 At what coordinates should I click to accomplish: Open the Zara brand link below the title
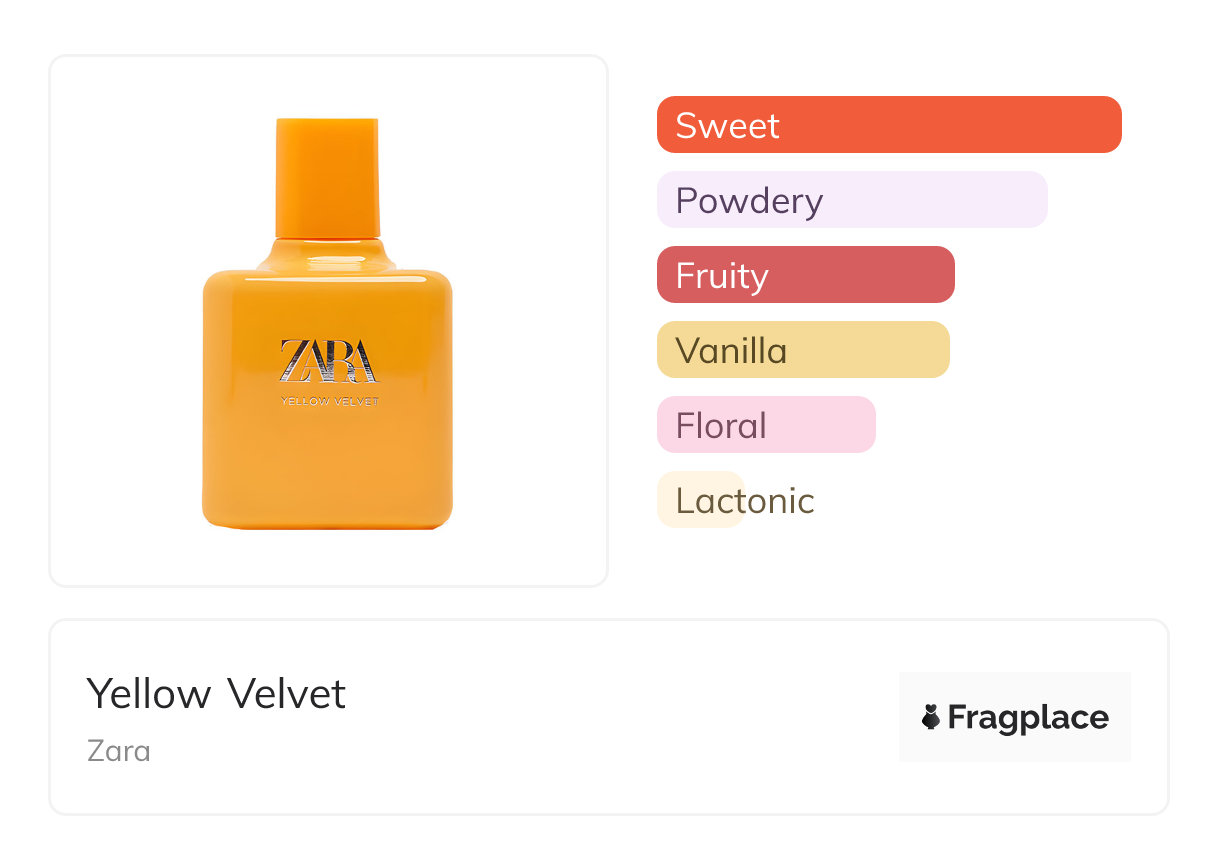coord(119,750)
